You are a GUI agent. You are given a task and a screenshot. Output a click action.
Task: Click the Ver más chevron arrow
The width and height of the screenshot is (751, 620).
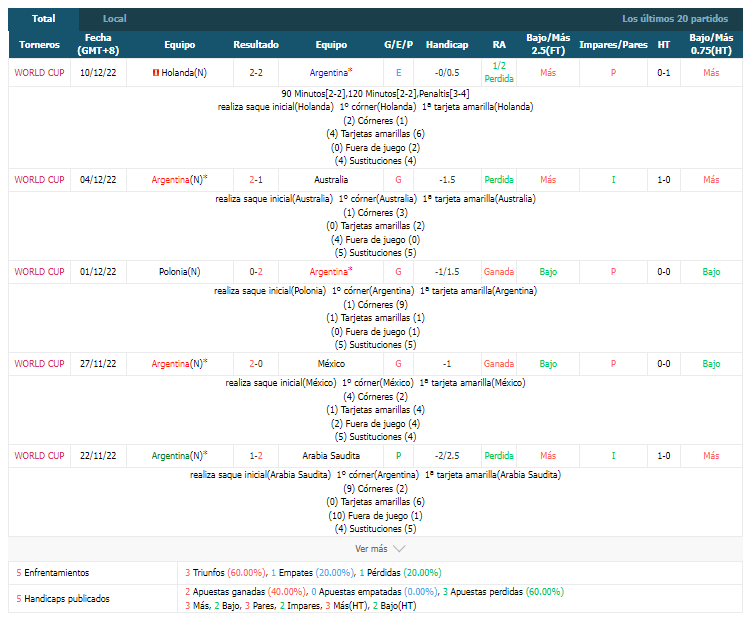(398, 549)
